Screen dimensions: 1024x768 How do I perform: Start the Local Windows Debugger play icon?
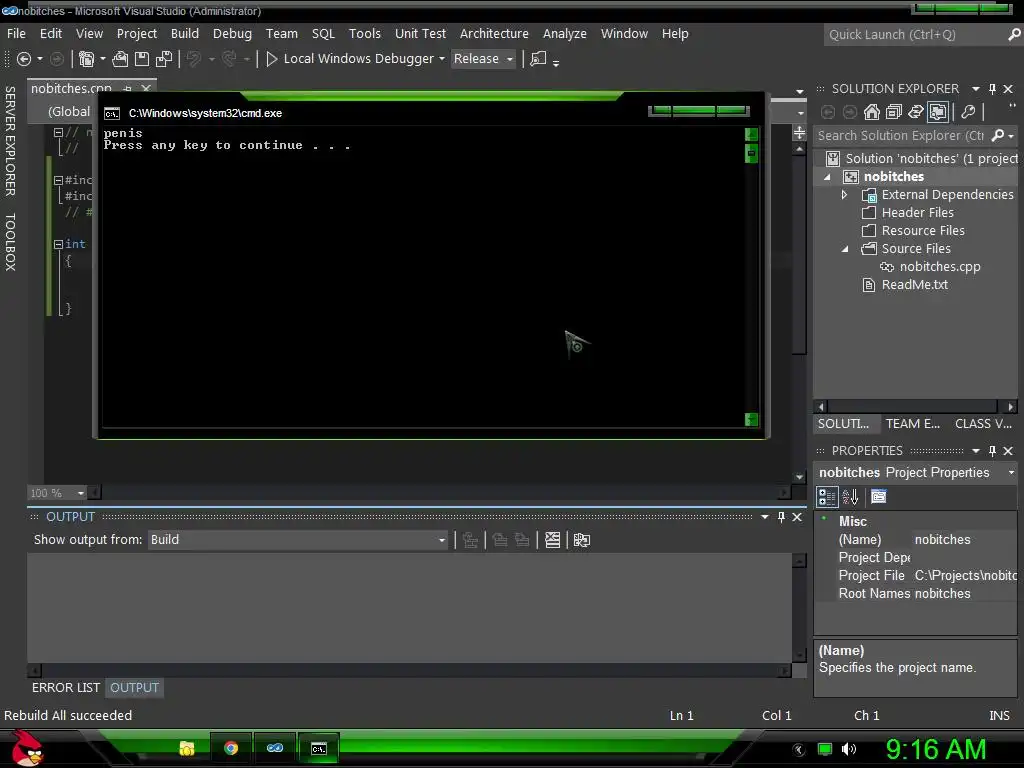click(x=272, y=59)
